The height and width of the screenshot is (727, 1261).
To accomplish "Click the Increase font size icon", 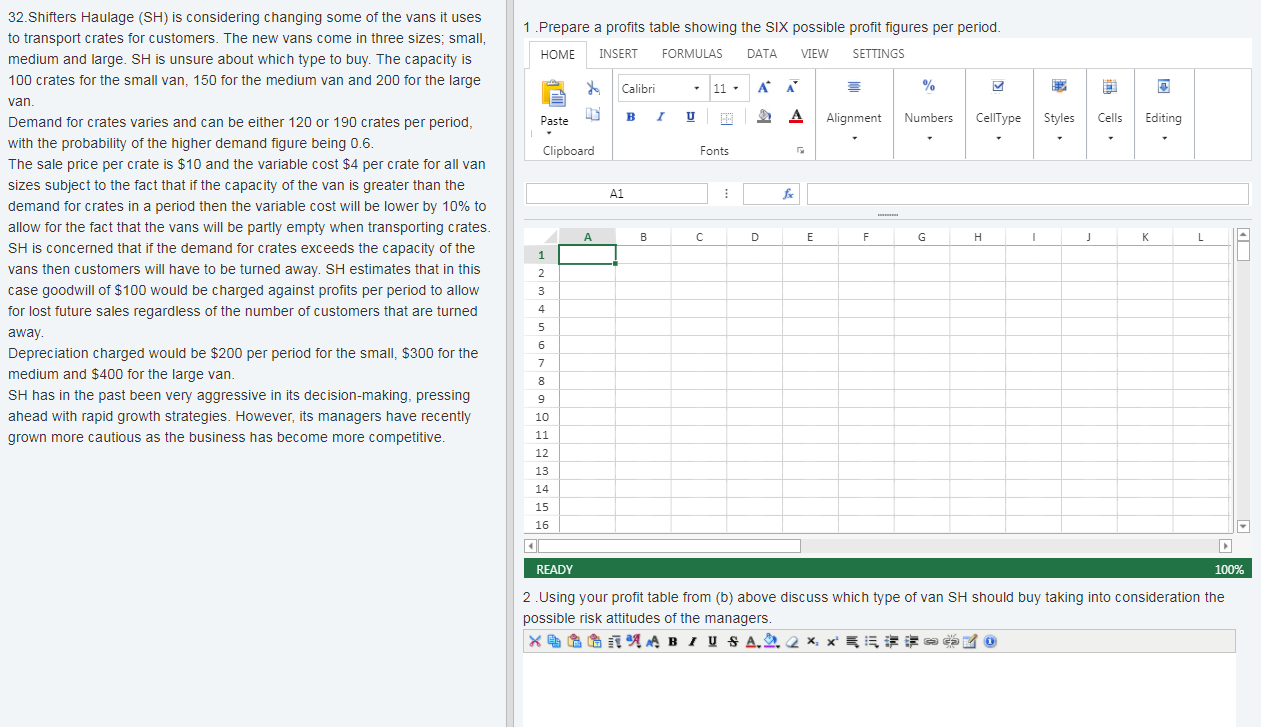I will [x=764, y=88].
